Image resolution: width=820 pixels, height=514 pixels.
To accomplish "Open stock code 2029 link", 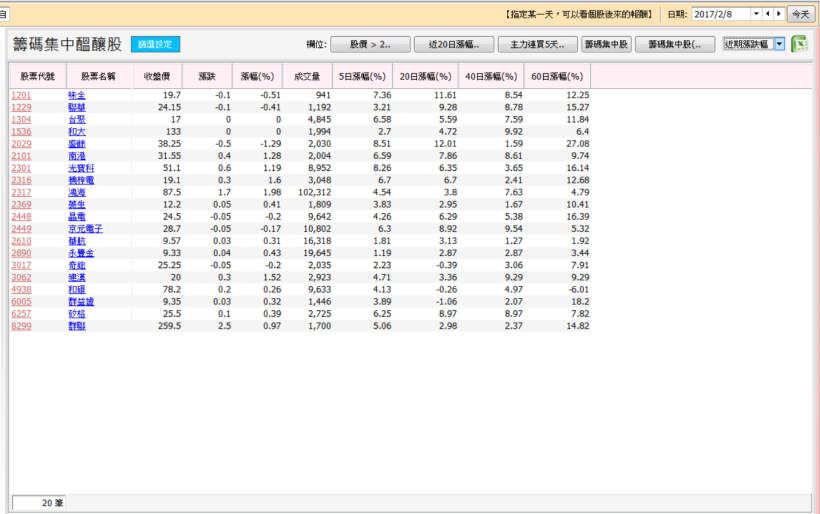I will pyautogui.click(x=21, y=144).
